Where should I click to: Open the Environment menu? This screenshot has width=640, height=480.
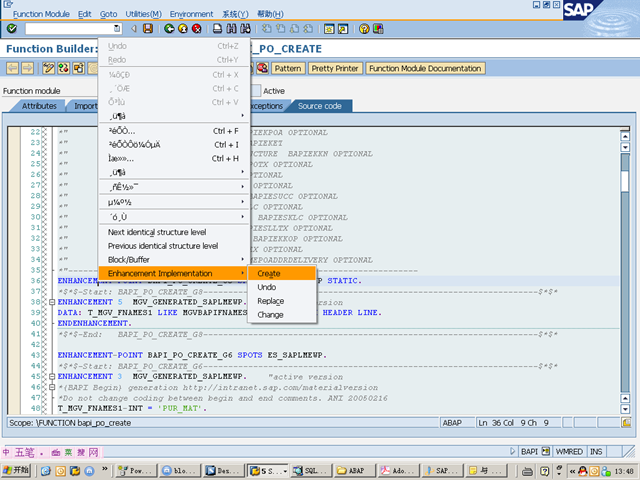[191, 14]
